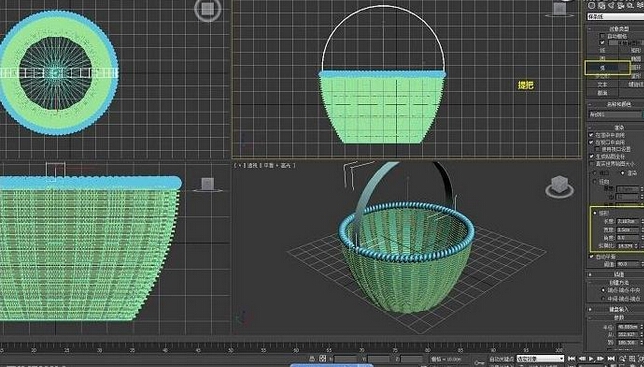Screen dimensions: 644x367
Task: Click the 多边形 shape button
Action: (603, 76)
